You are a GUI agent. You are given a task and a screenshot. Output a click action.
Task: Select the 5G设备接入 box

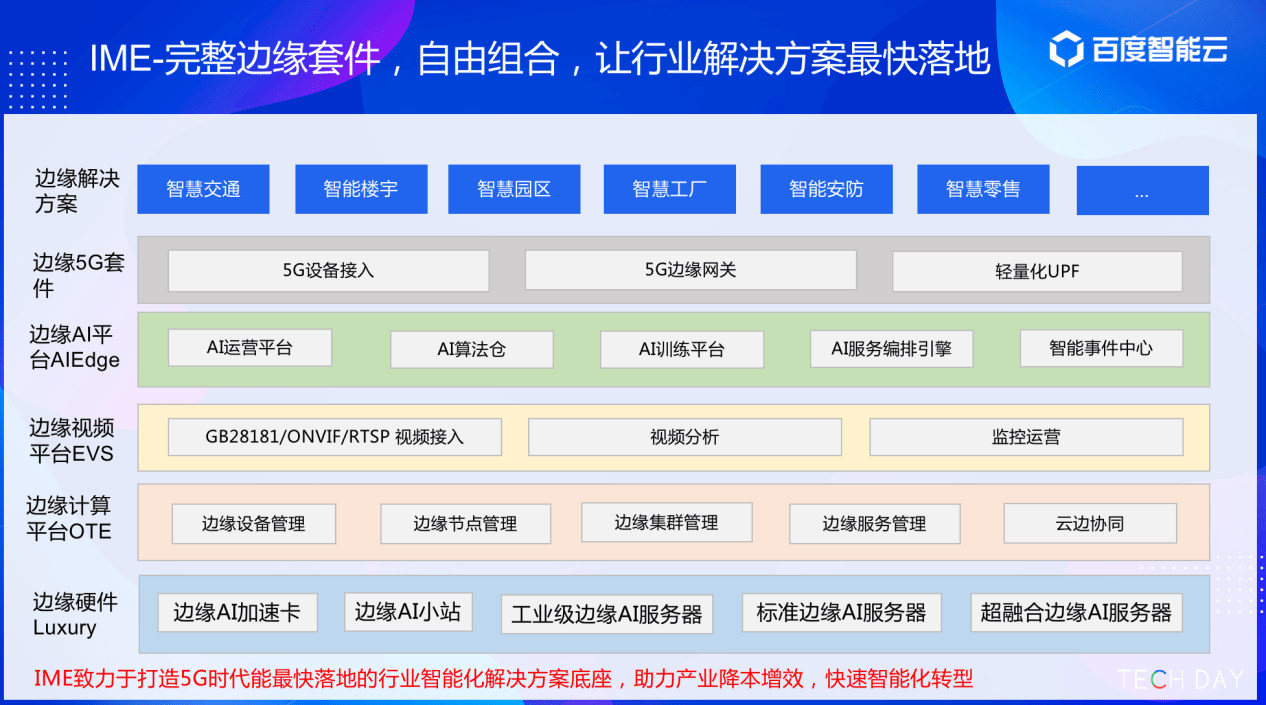coord(329,271)
